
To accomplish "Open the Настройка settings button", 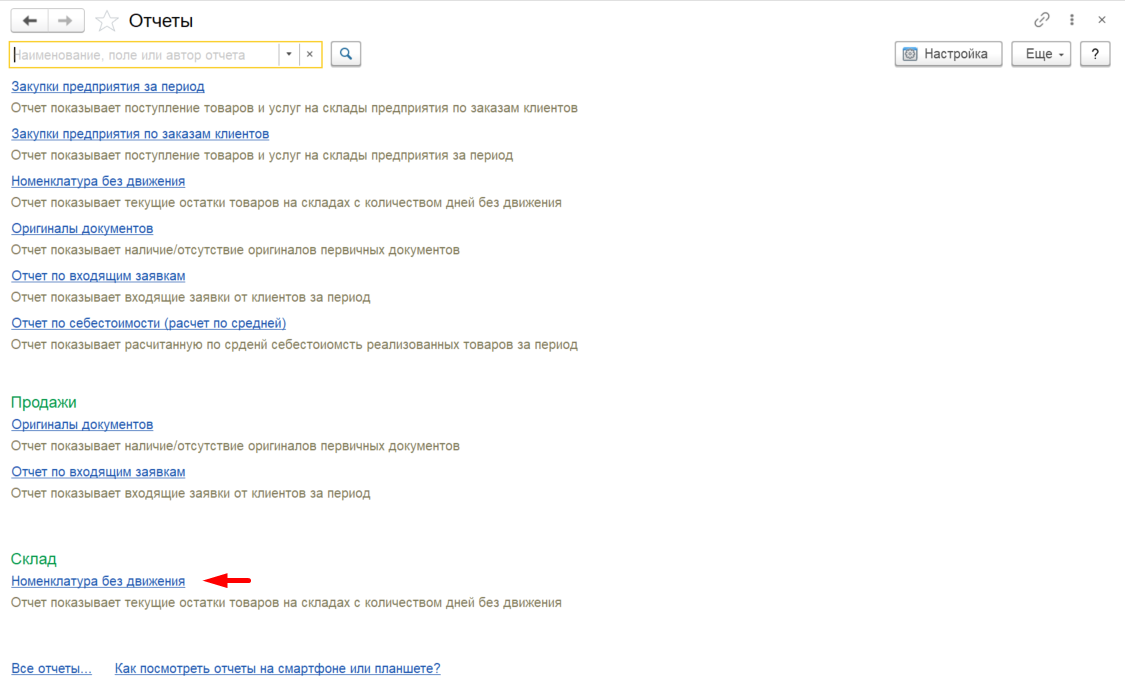I will pyautogui.click(x=948, y=54).
